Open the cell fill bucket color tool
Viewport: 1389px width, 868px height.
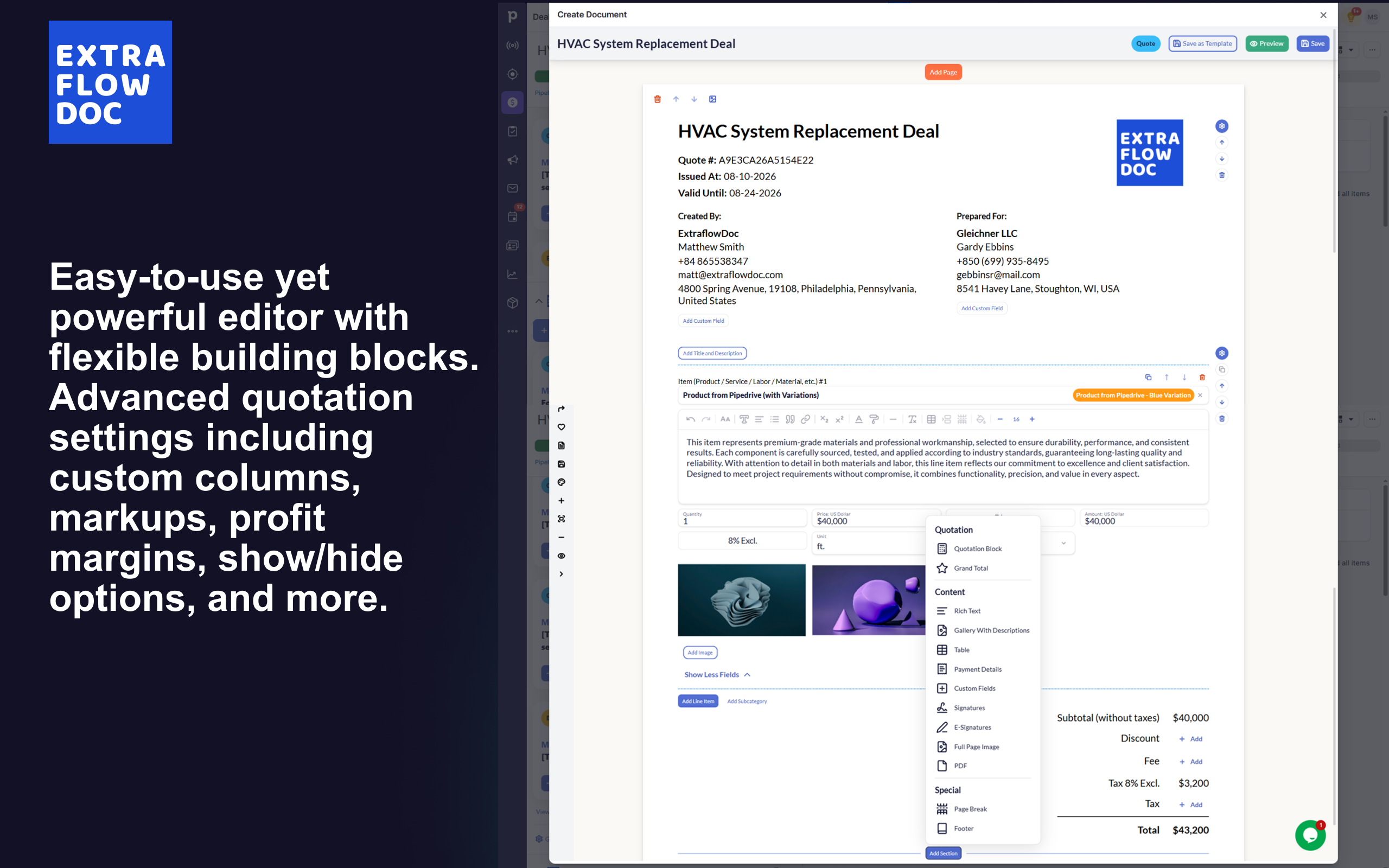click(x=981, y=419)
